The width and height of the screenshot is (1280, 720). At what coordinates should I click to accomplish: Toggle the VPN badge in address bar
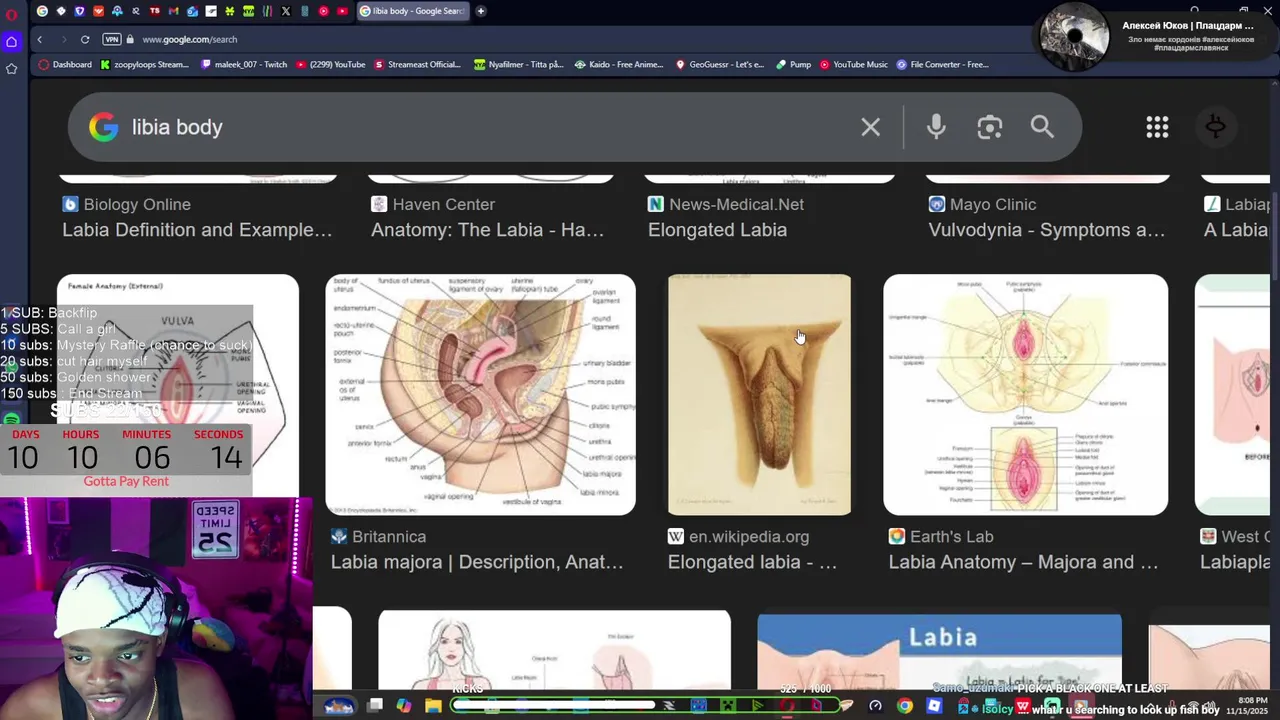point(112,39)
